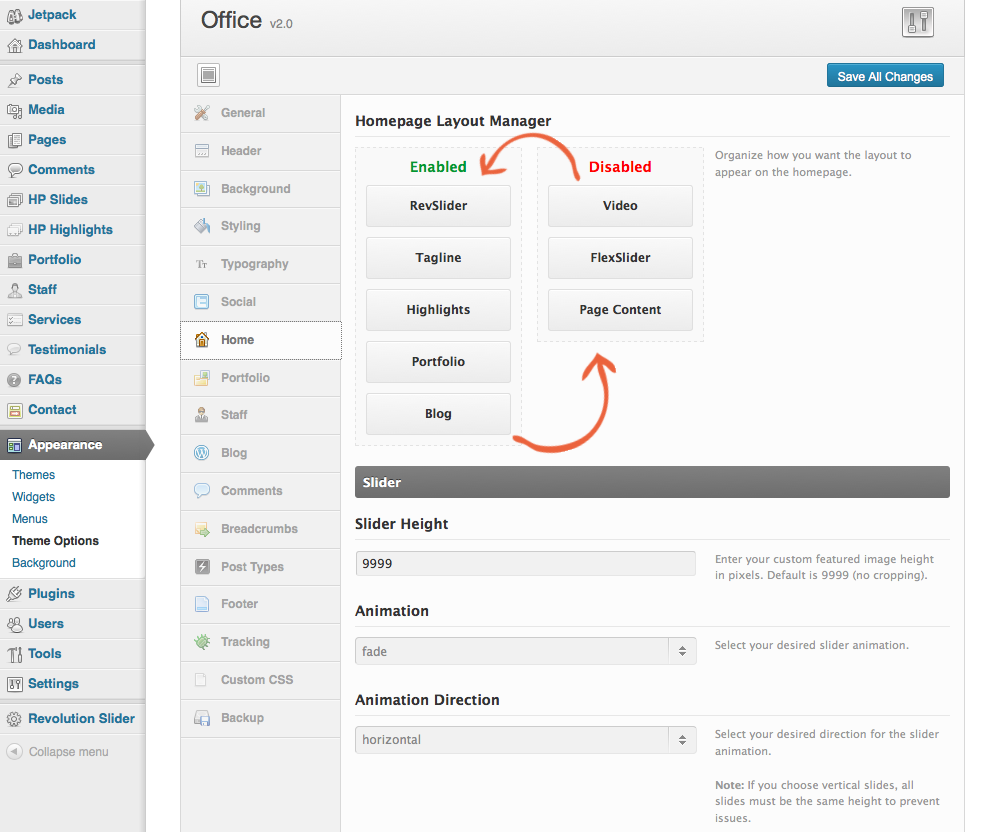
Task: Click the Tools icon in the admin menu
Action: (x=14, y=654)
